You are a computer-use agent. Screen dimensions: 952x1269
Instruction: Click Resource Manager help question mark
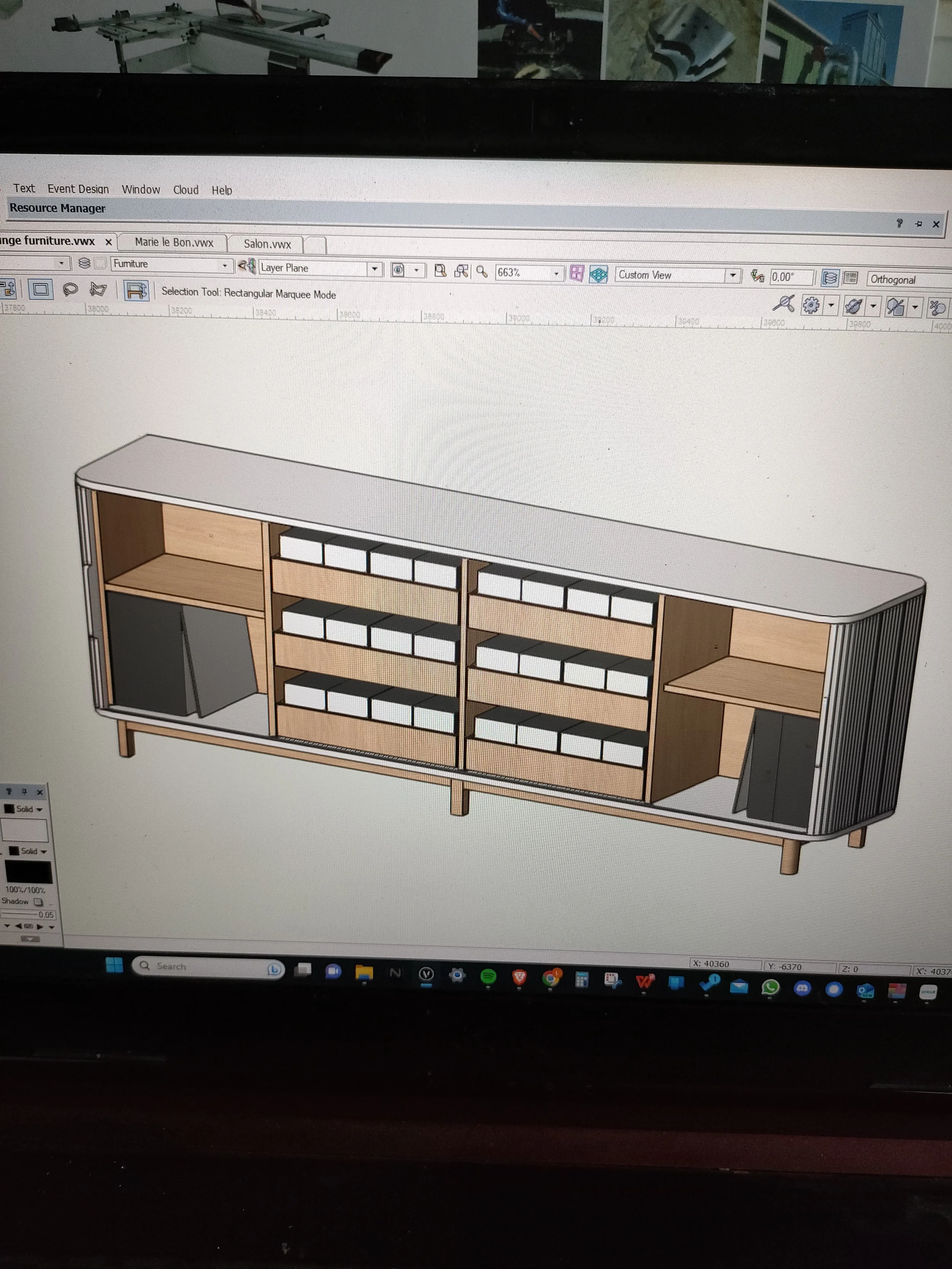pos(899,223)
